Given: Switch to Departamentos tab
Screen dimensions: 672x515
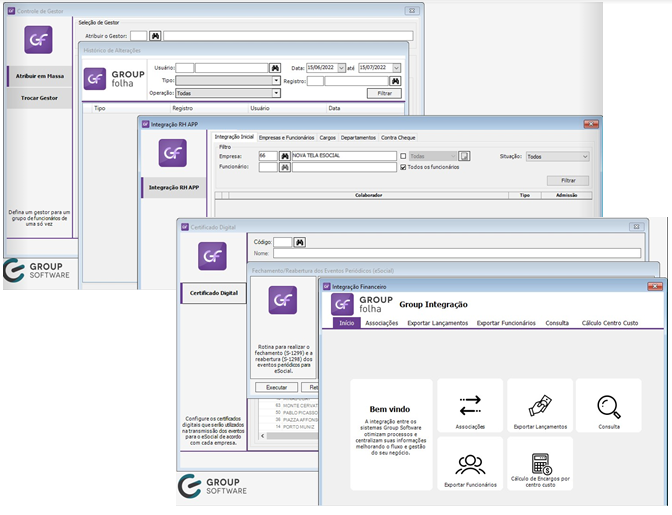Looking at the screenshot, I should pyautogui.click(x=358, y=138).
